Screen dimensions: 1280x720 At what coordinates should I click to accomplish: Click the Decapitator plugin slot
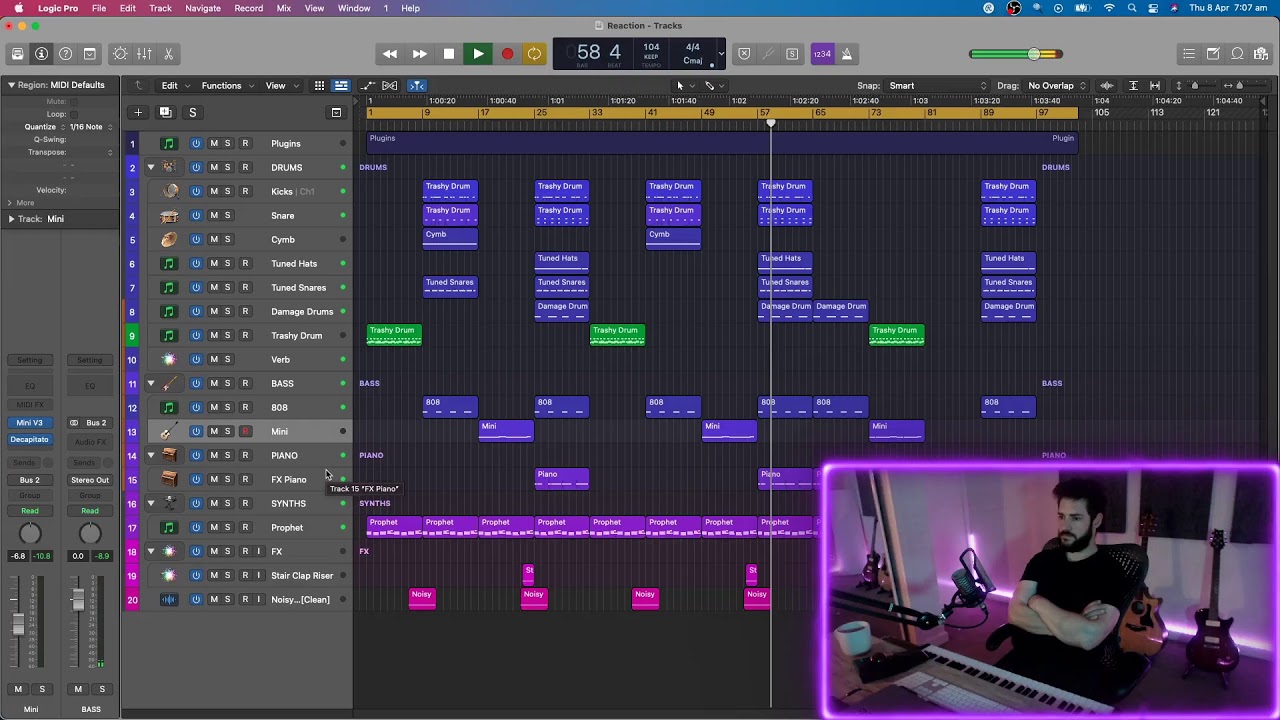click(x=29, y=440)
